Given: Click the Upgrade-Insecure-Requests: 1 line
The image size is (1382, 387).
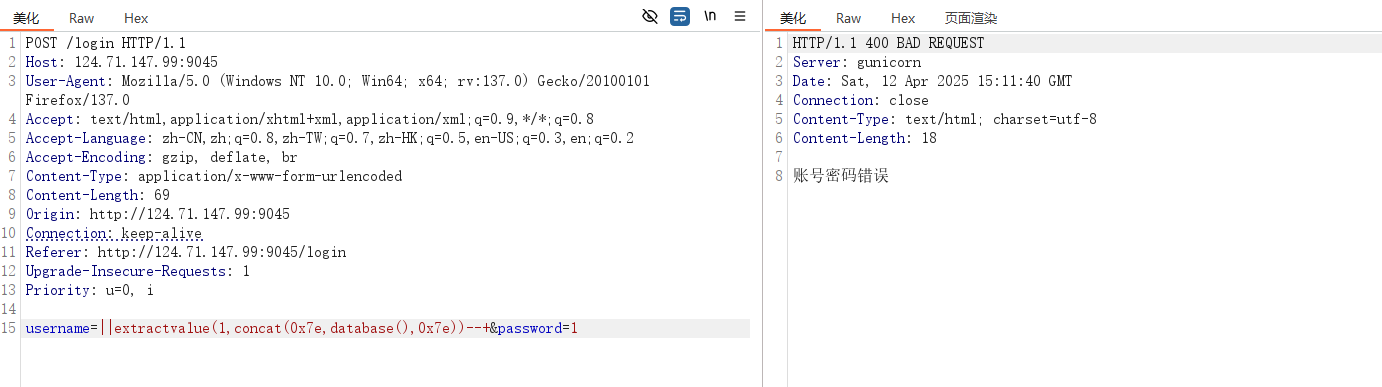Looking at the screenshot, I should pyautogui.click(x=137, y=271).
